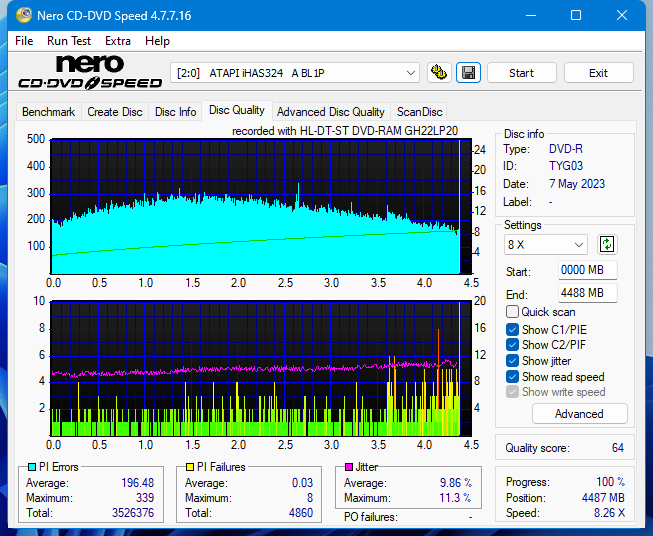Screen dimensions: 653x536
Task: Click the green refresh speed icon
Action: 606,244
